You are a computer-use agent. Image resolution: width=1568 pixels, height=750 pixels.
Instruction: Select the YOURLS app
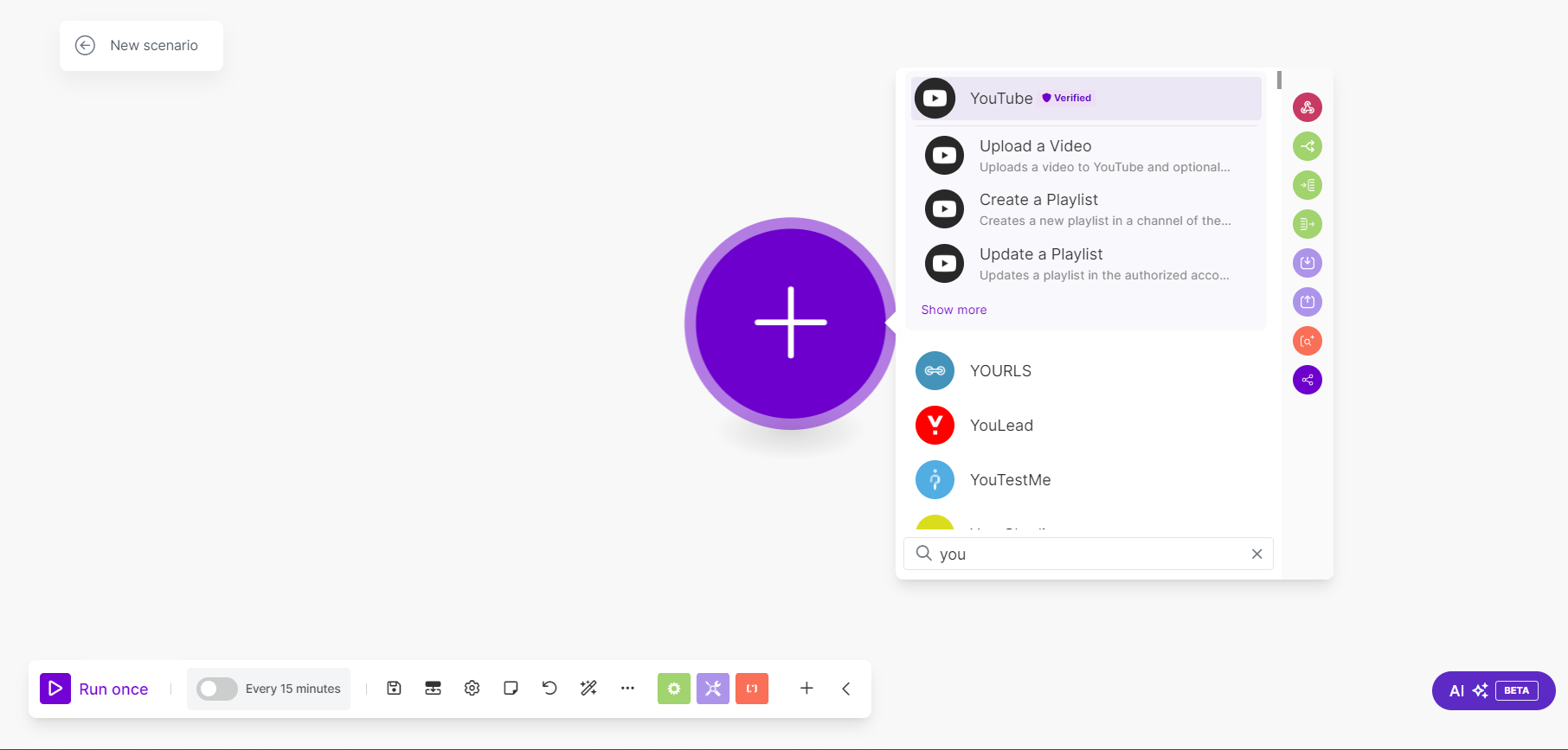[1086, 371]
